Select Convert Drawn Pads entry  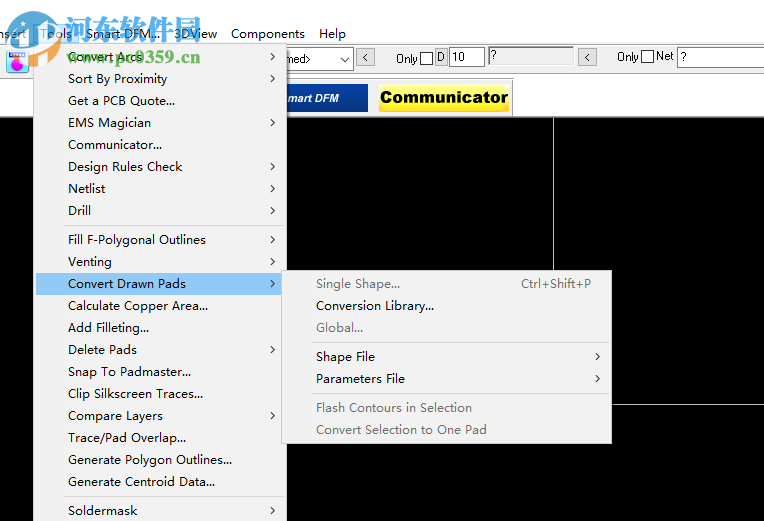[160, 284]
